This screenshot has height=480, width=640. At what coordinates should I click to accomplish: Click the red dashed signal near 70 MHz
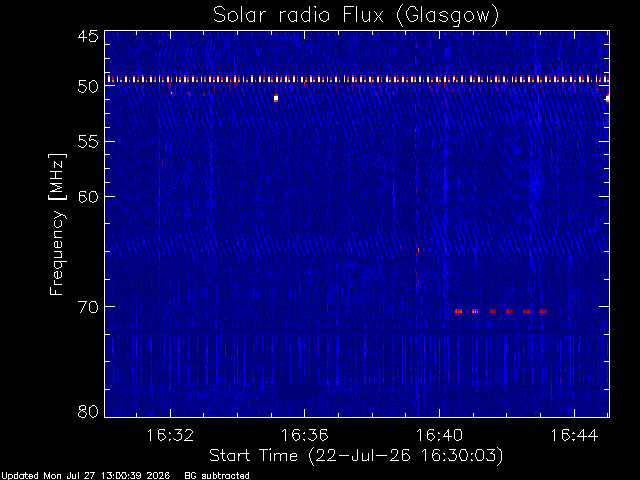click(x=501, y=311)
